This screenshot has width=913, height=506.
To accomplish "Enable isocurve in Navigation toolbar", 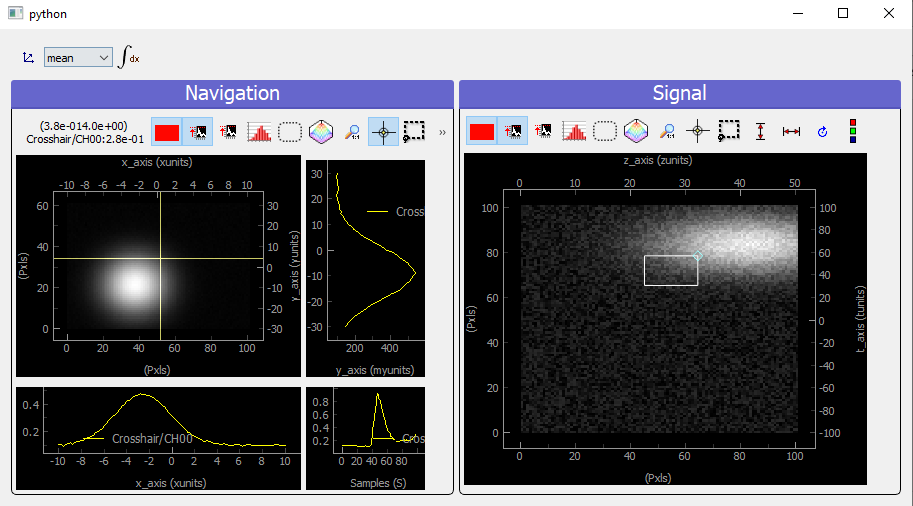I will [x=321, y=132].
